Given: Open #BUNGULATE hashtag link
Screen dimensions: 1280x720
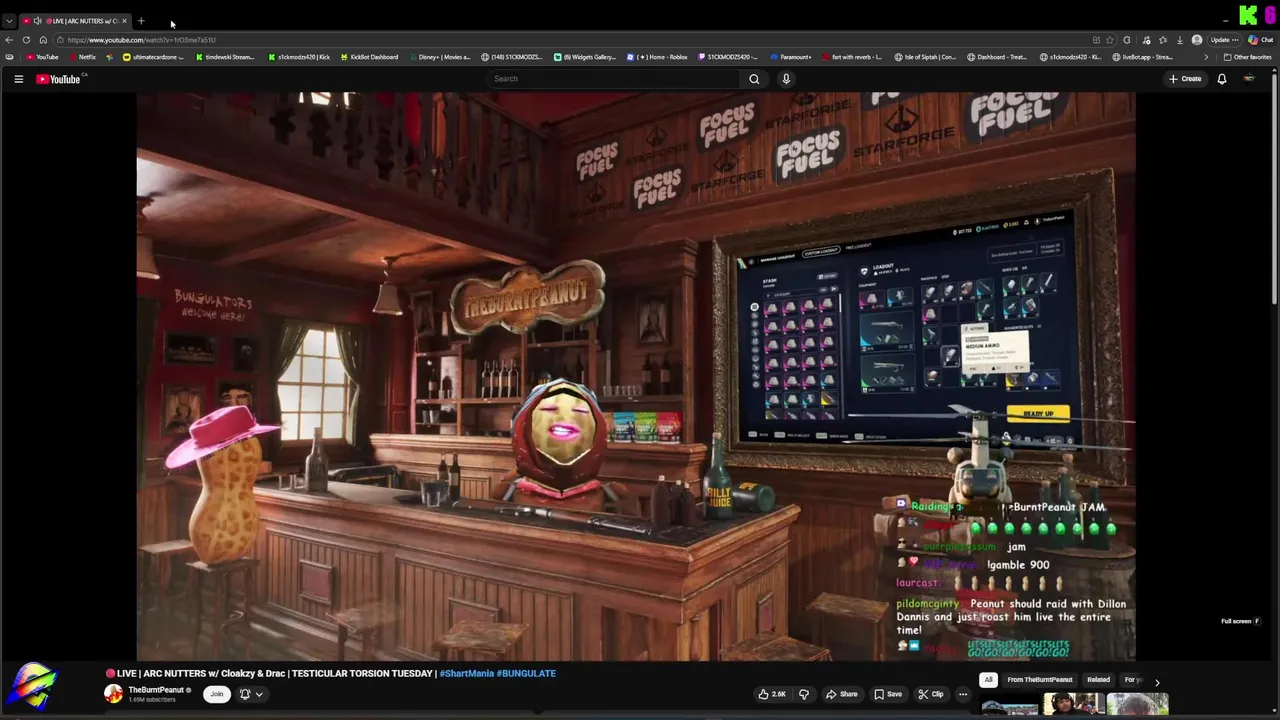Looking at the screenshot, I should (x=526, y=673).
